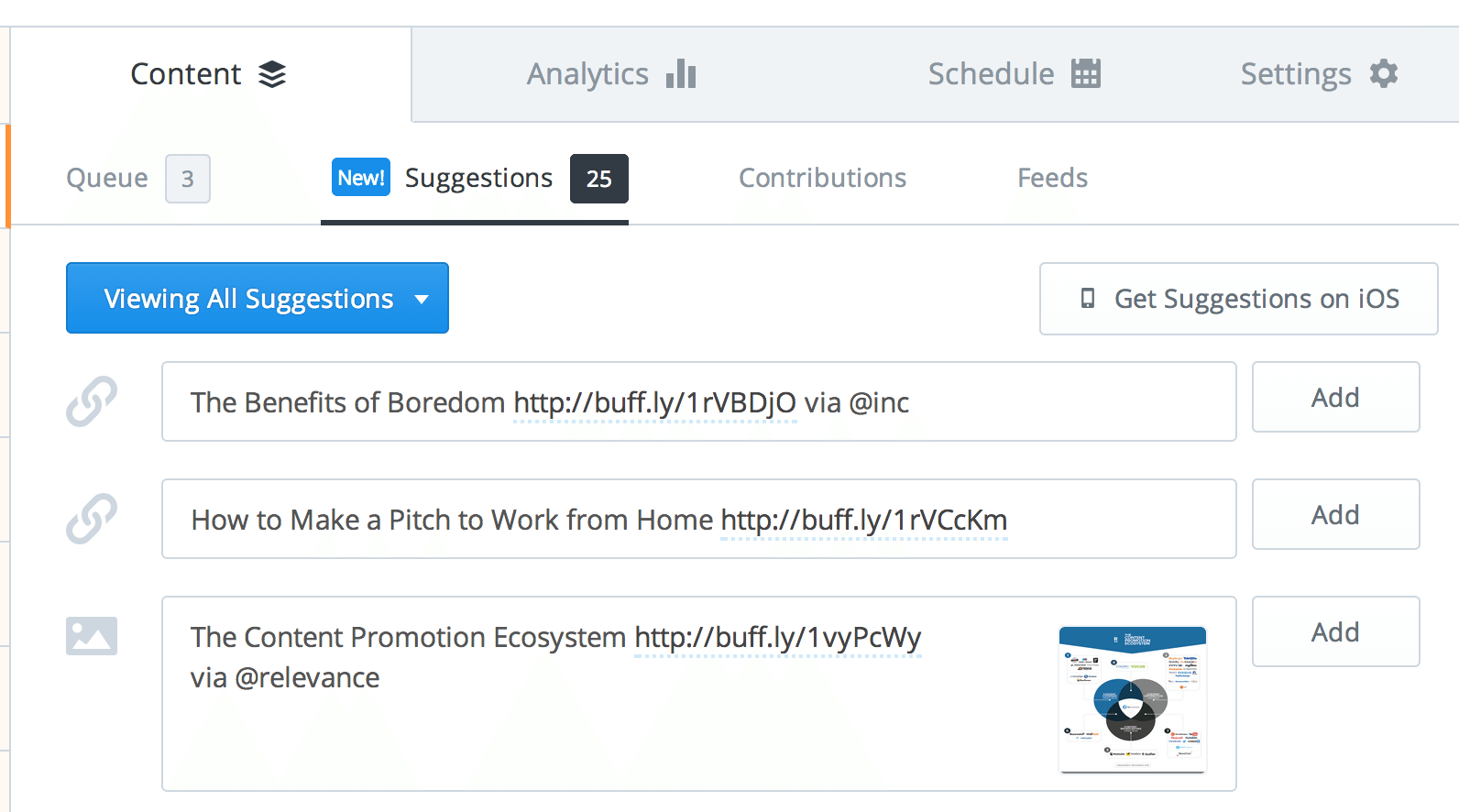Select the Analytics bar chart icon
The image size is (1459, 812).
coord(680,73)
